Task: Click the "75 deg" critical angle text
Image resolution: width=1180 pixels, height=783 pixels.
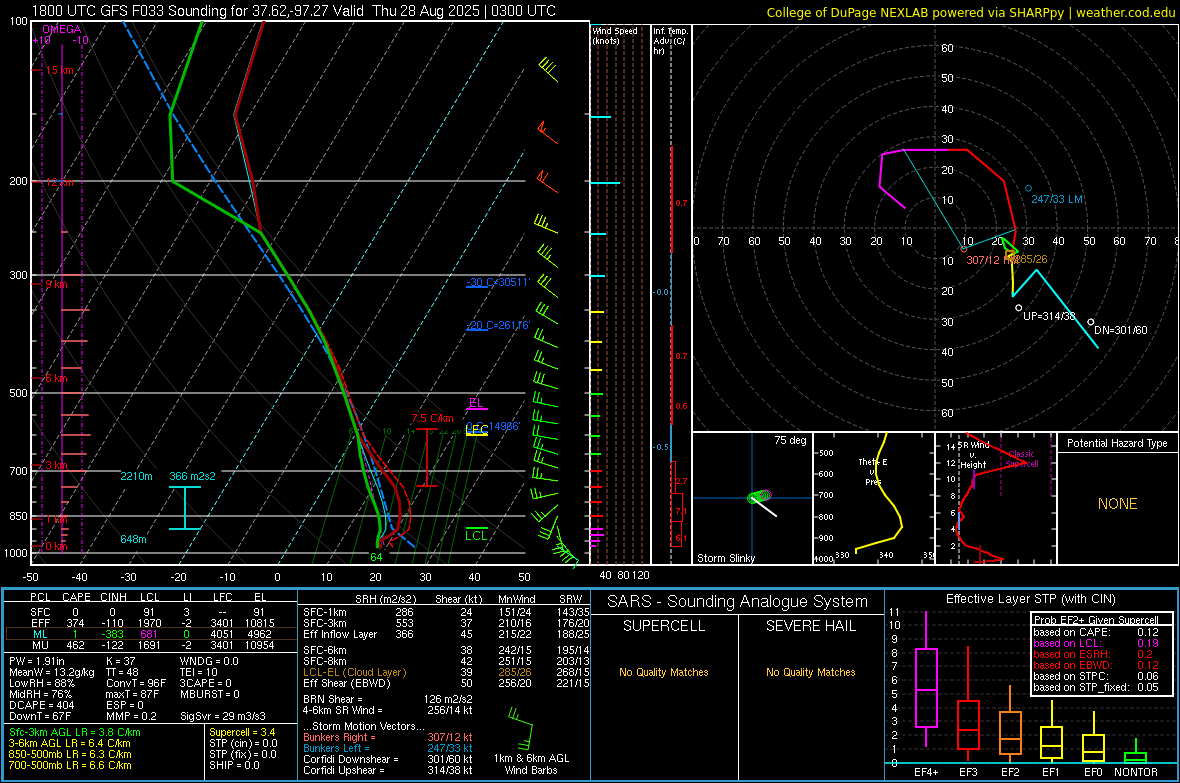Action: 790,440
